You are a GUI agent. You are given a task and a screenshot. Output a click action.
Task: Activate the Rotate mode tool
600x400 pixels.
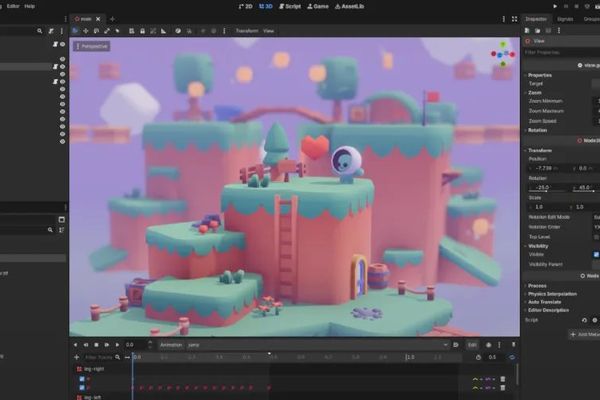(96, 31)
